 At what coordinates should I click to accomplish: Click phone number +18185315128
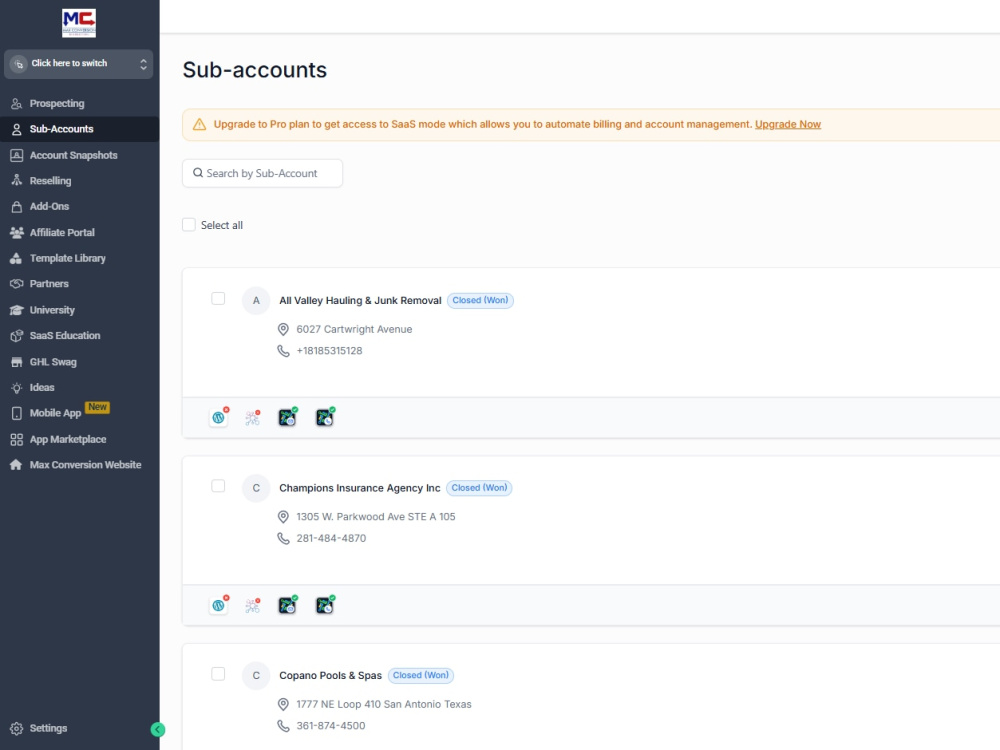pos(329,351)
